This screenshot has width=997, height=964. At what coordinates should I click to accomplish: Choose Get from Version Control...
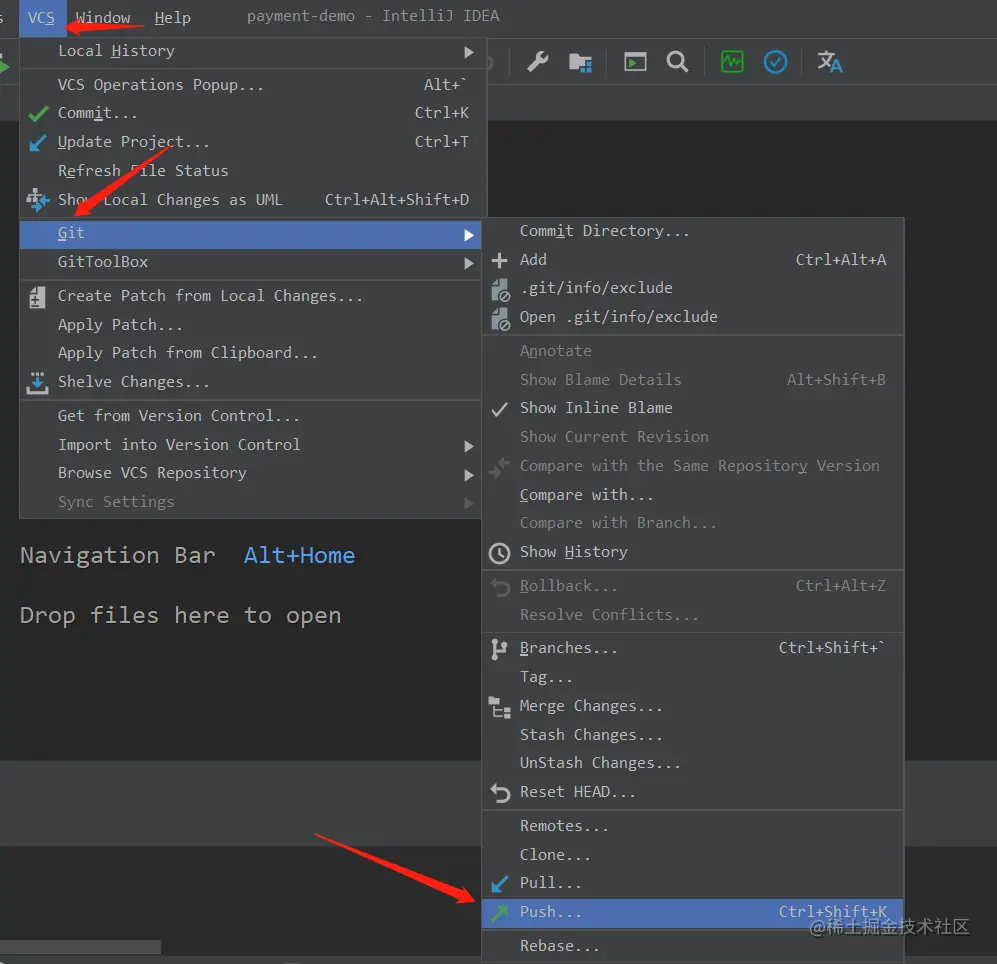tap(250, 416)
